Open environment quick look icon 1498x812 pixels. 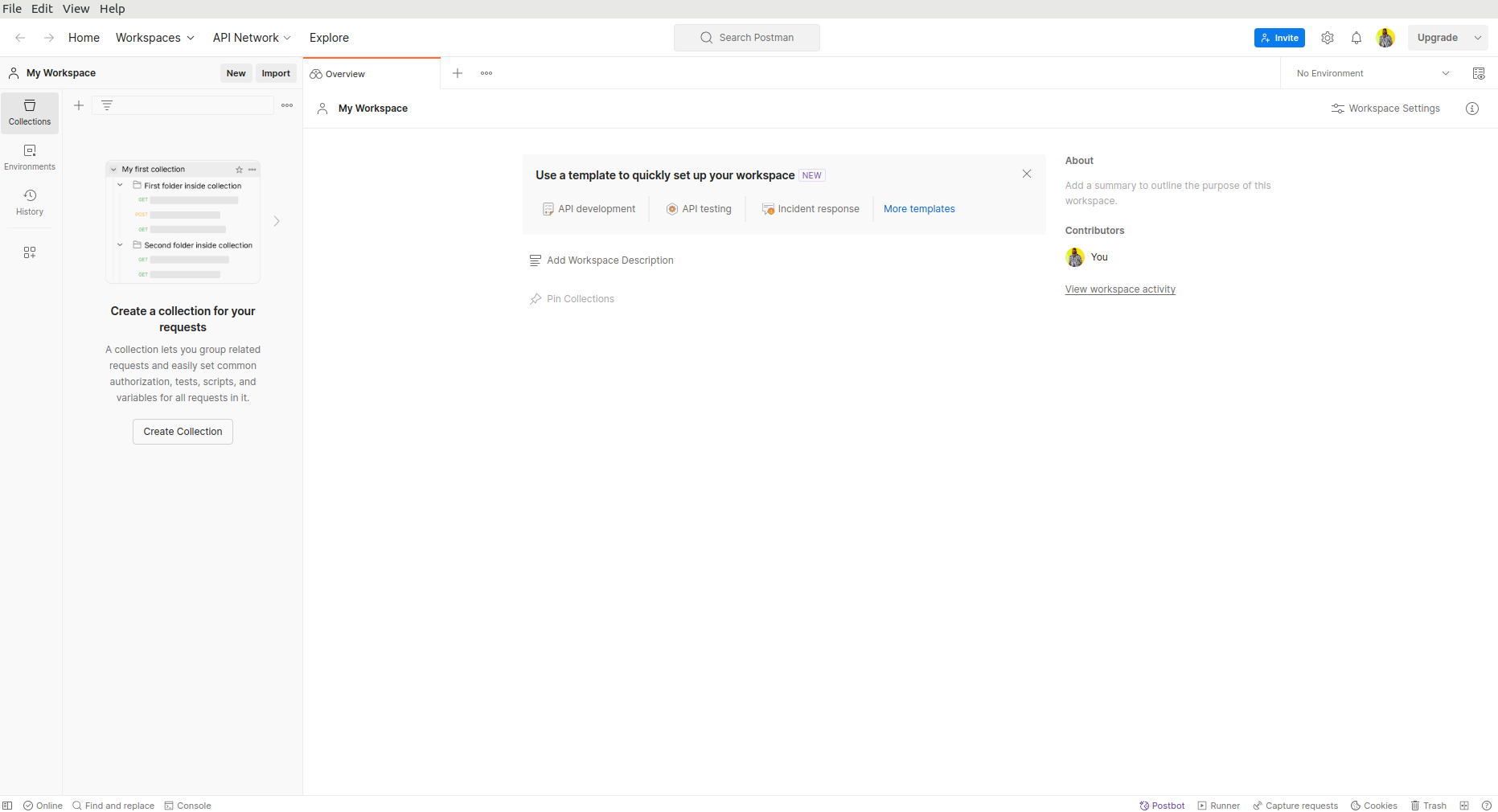[x=1479, y=73]
